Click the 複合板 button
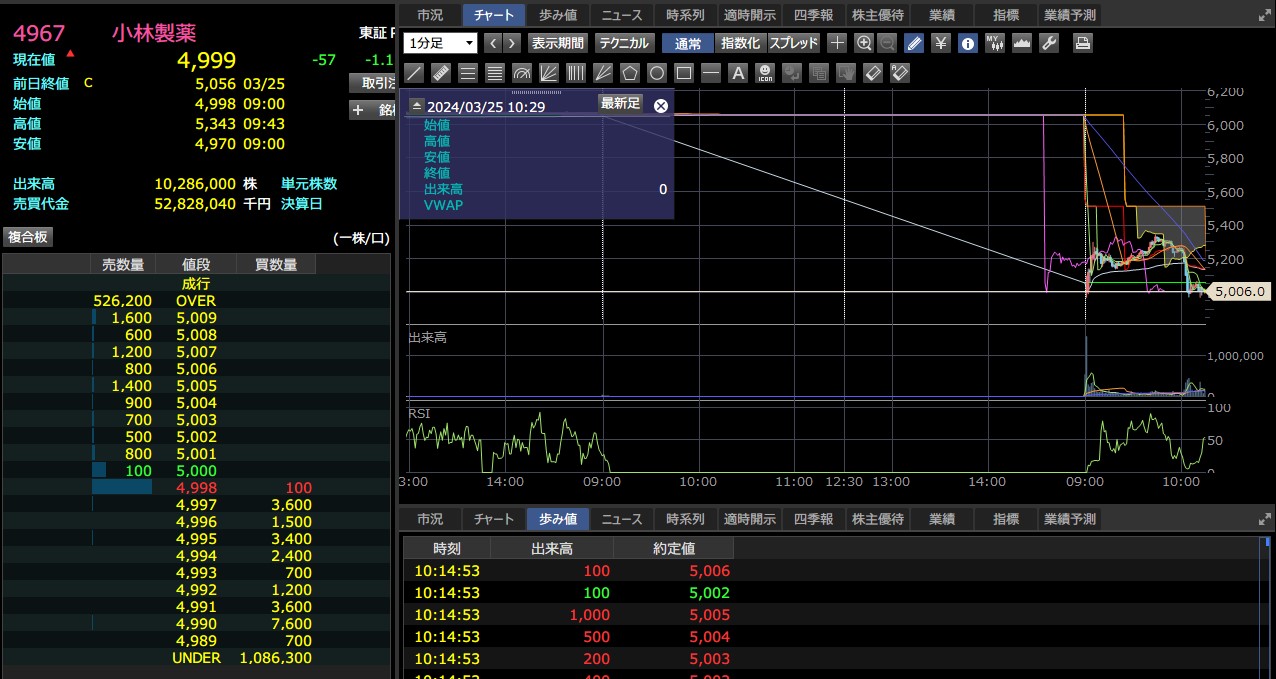Image resolution: width=1276 pixels, height=679 pixels. (x=28, y=237)
